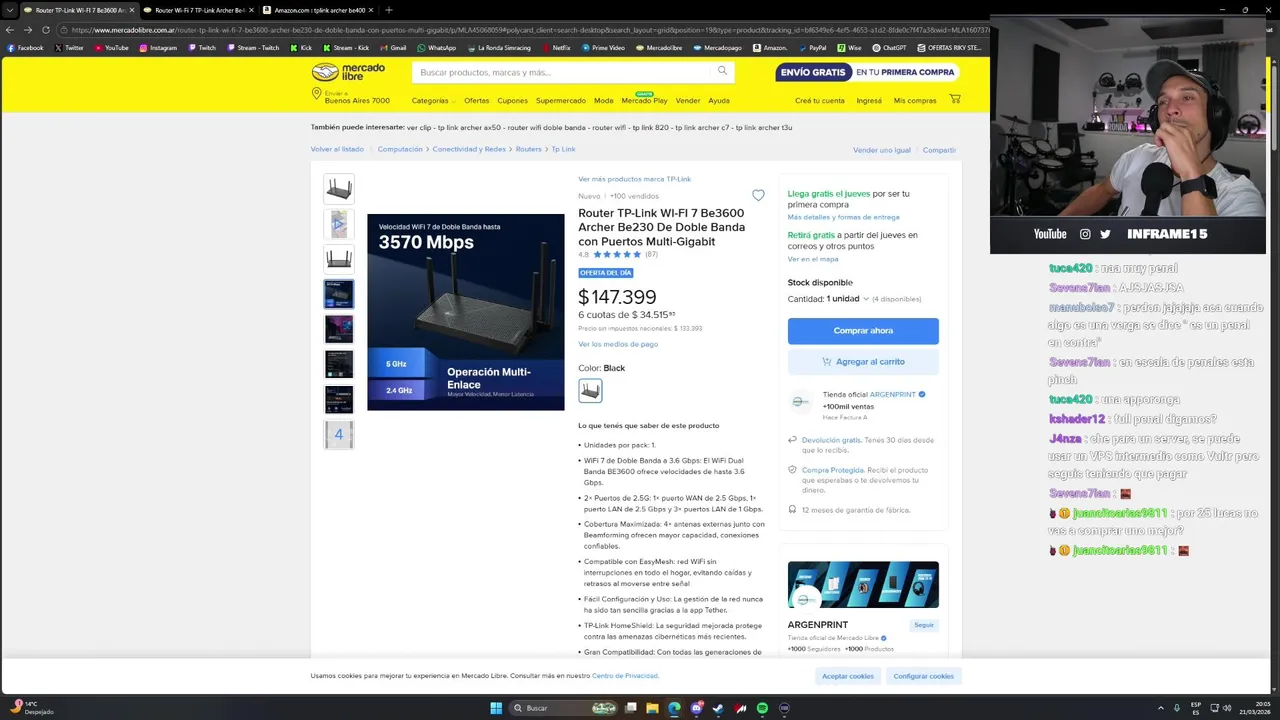Screen dimensions: 1280x720
Task: Switch to the Amazon.com browser tab
Action: 320,10
